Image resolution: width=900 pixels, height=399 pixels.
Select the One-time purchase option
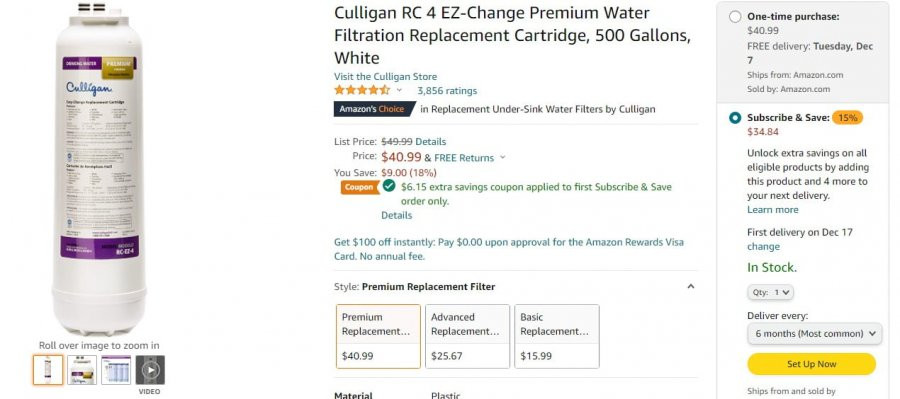pos(735,17)
